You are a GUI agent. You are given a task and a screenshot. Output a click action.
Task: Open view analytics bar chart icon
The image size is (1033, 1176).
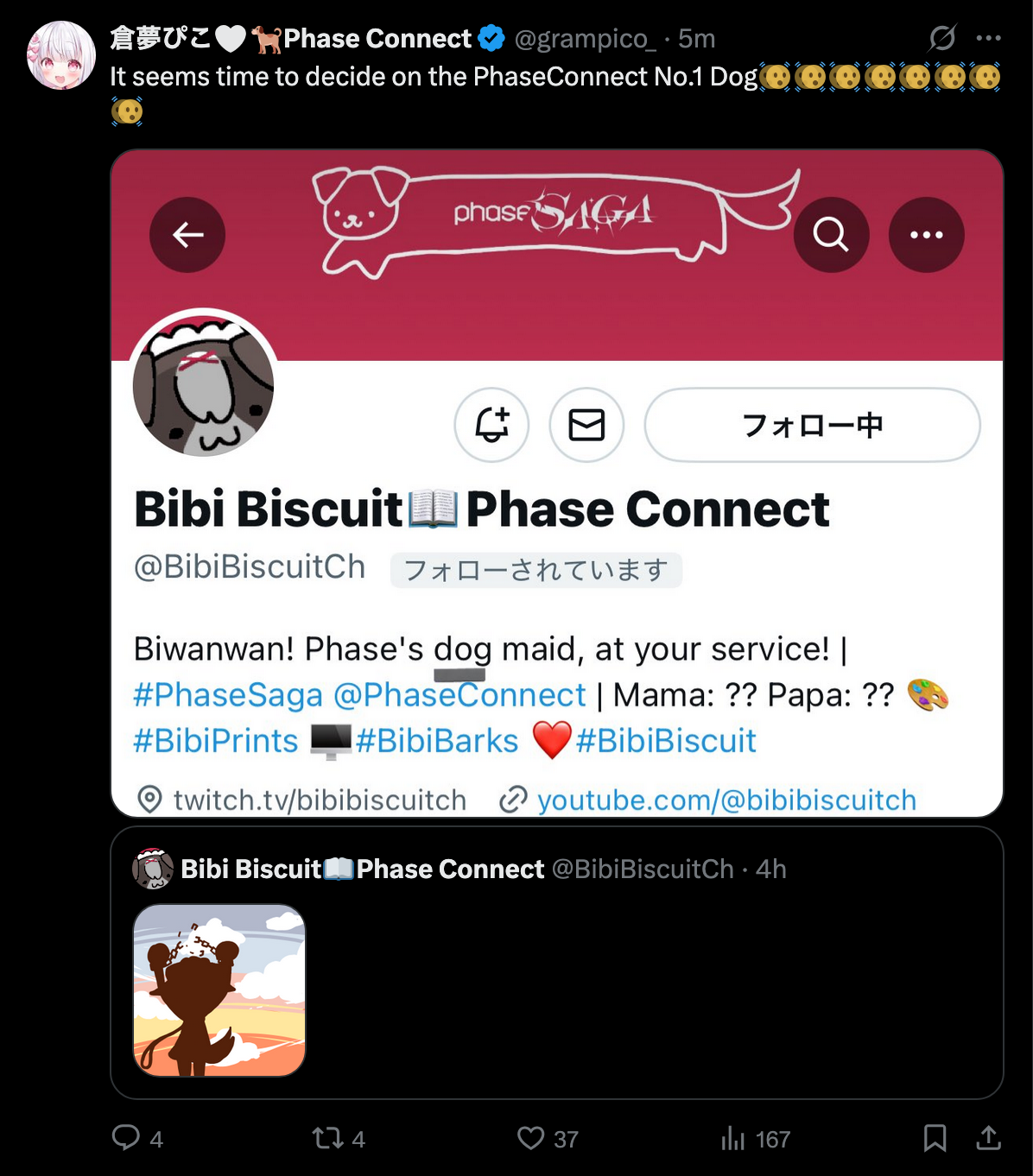pos(732,1138)
